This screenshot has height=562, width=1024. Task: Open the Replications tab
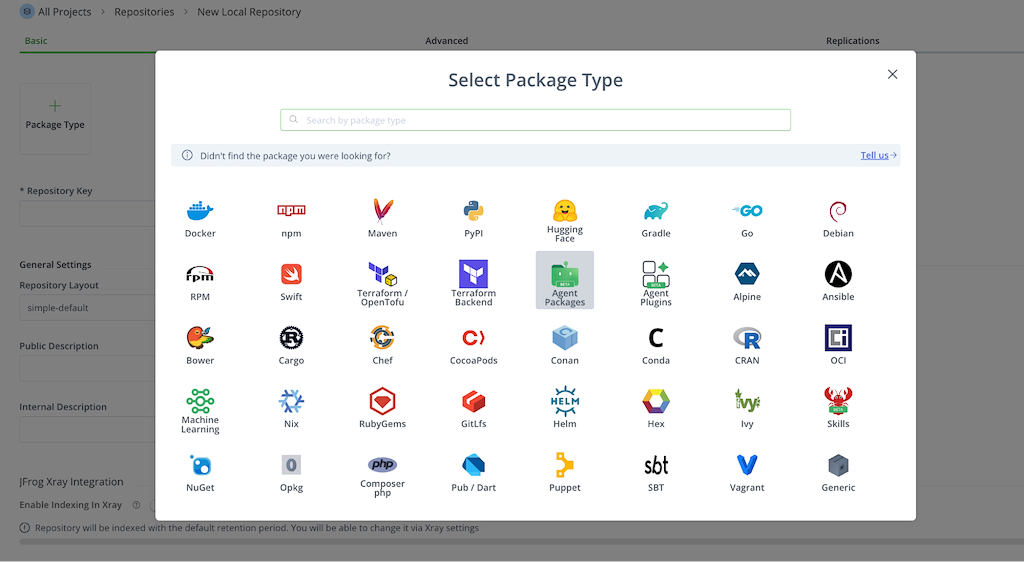[852, 40]
